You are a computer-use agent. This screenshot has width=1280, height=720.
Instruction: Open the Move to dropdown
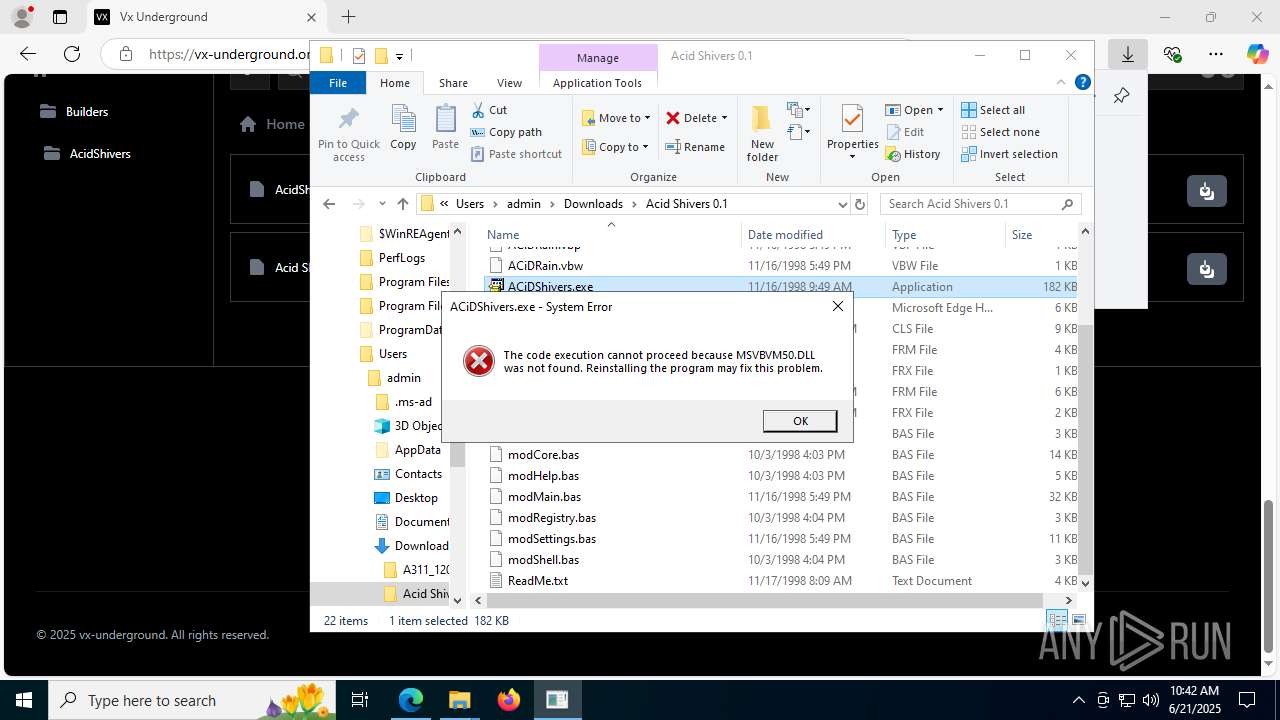coord(616,118)
